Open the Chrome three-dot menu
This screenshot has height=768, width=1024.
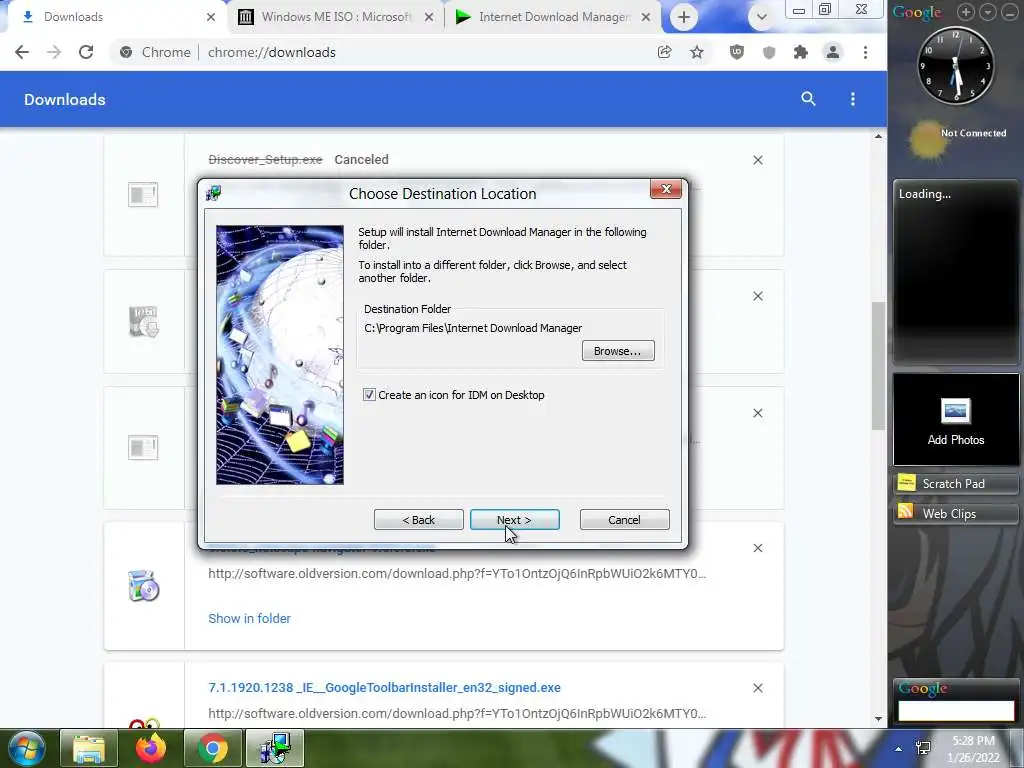pyautogui.click(x=865, y=52)
